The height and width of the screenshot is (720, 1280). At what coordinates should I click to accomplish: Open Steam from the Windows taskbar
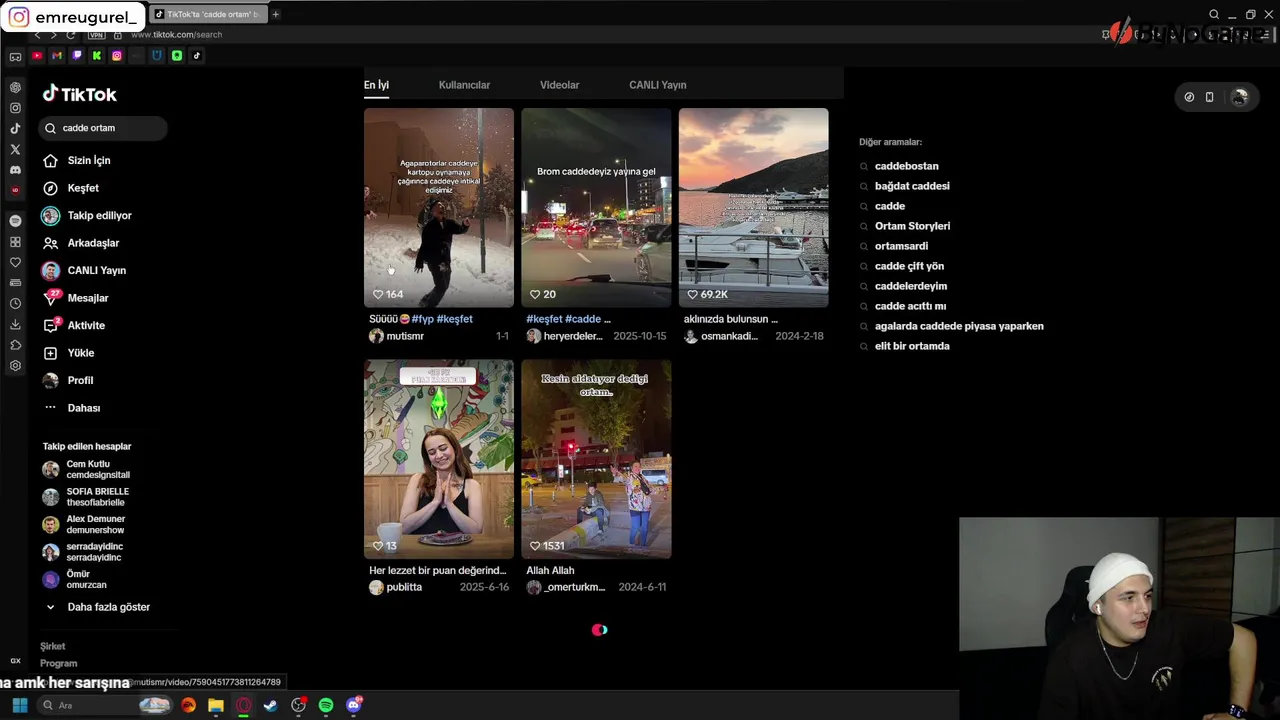pyautogui.click(x=270, y=705)
